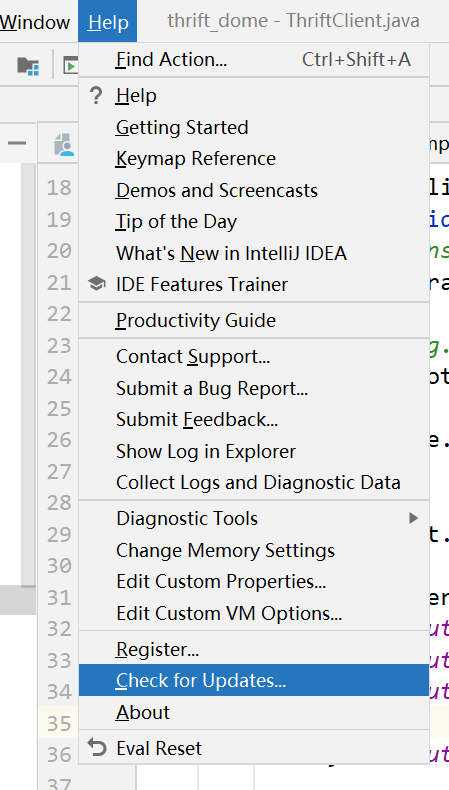This screenshot has width=449, height=790.
Task: Open the Help menu in menu bar
Action: [107, 21]
